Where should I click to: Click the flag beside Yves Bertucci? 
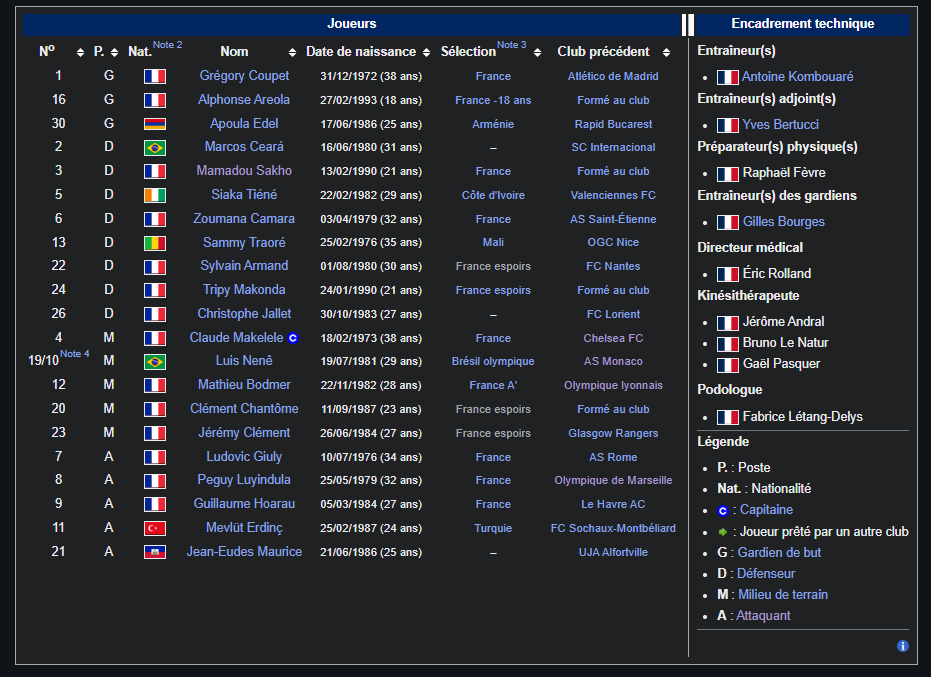tap(727, 125)
